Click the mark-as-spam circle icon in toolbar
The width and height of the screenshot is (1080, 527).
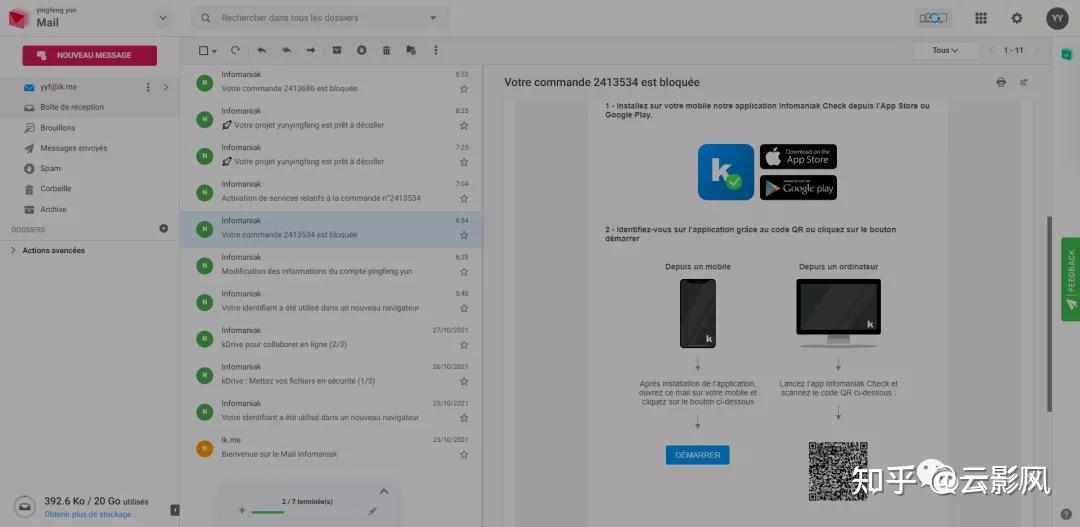(x=361, y=50)
